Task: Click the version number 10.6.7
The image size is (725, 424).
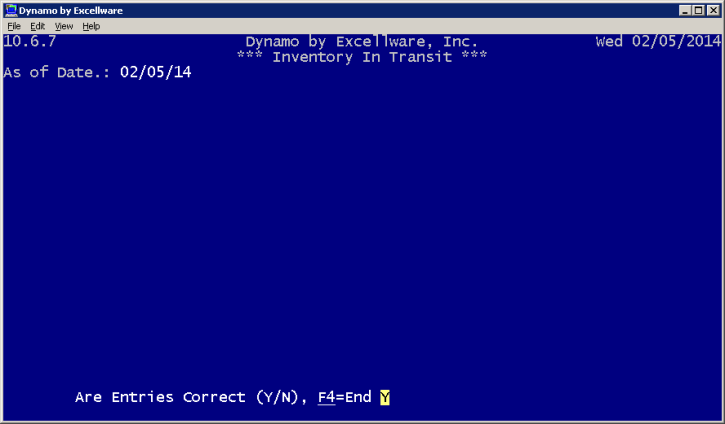Action: (30, 42)
